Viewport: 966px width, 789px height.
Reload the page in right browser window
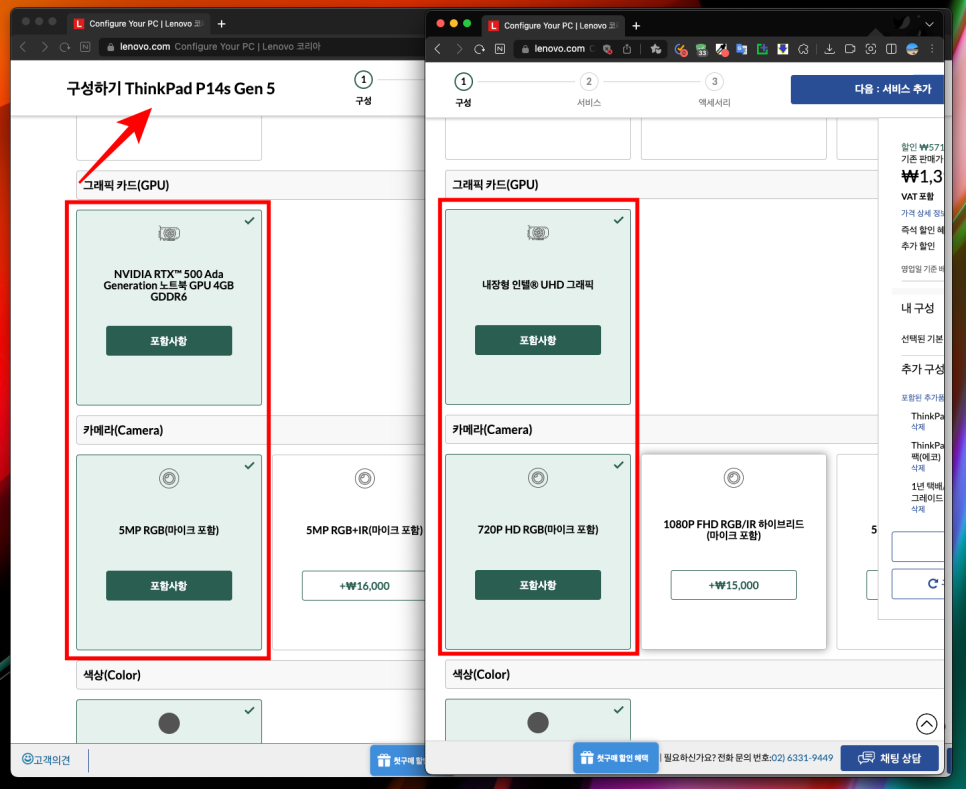[479, 49]
